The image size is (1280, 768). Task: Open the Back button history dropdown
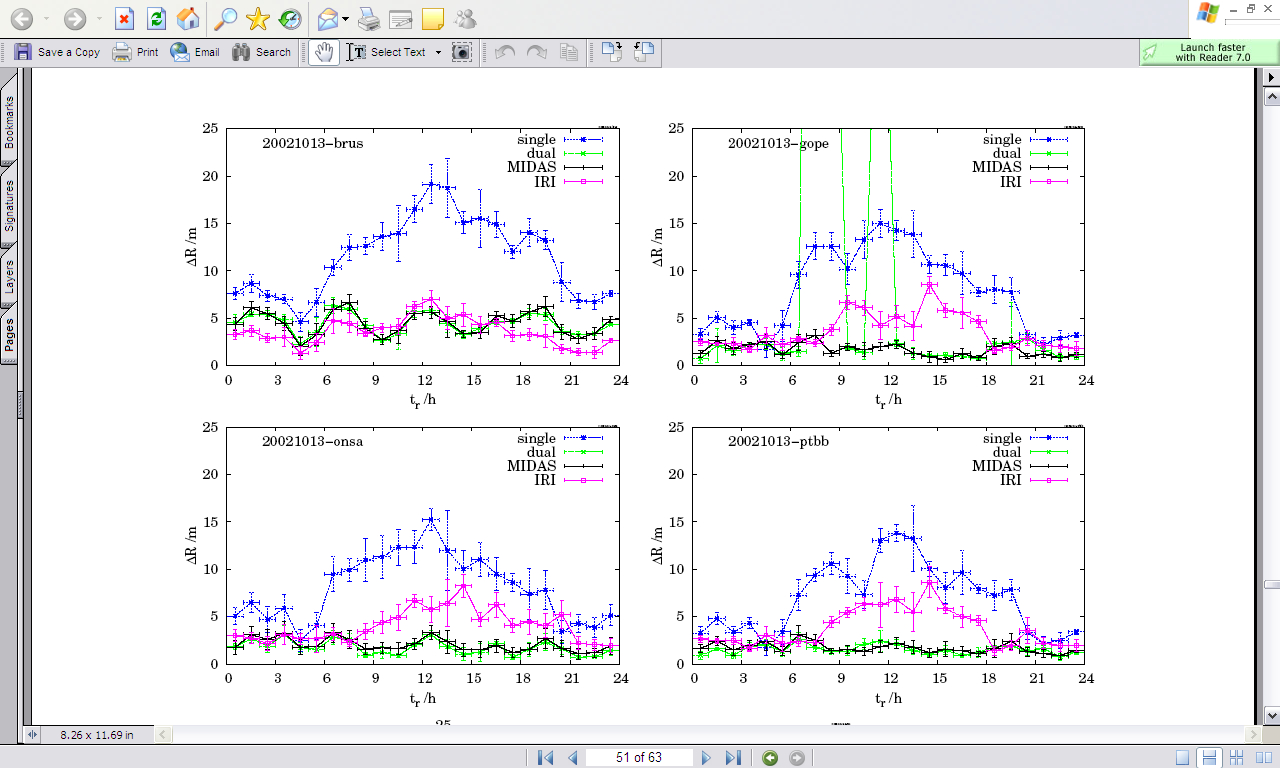[46, 19]
